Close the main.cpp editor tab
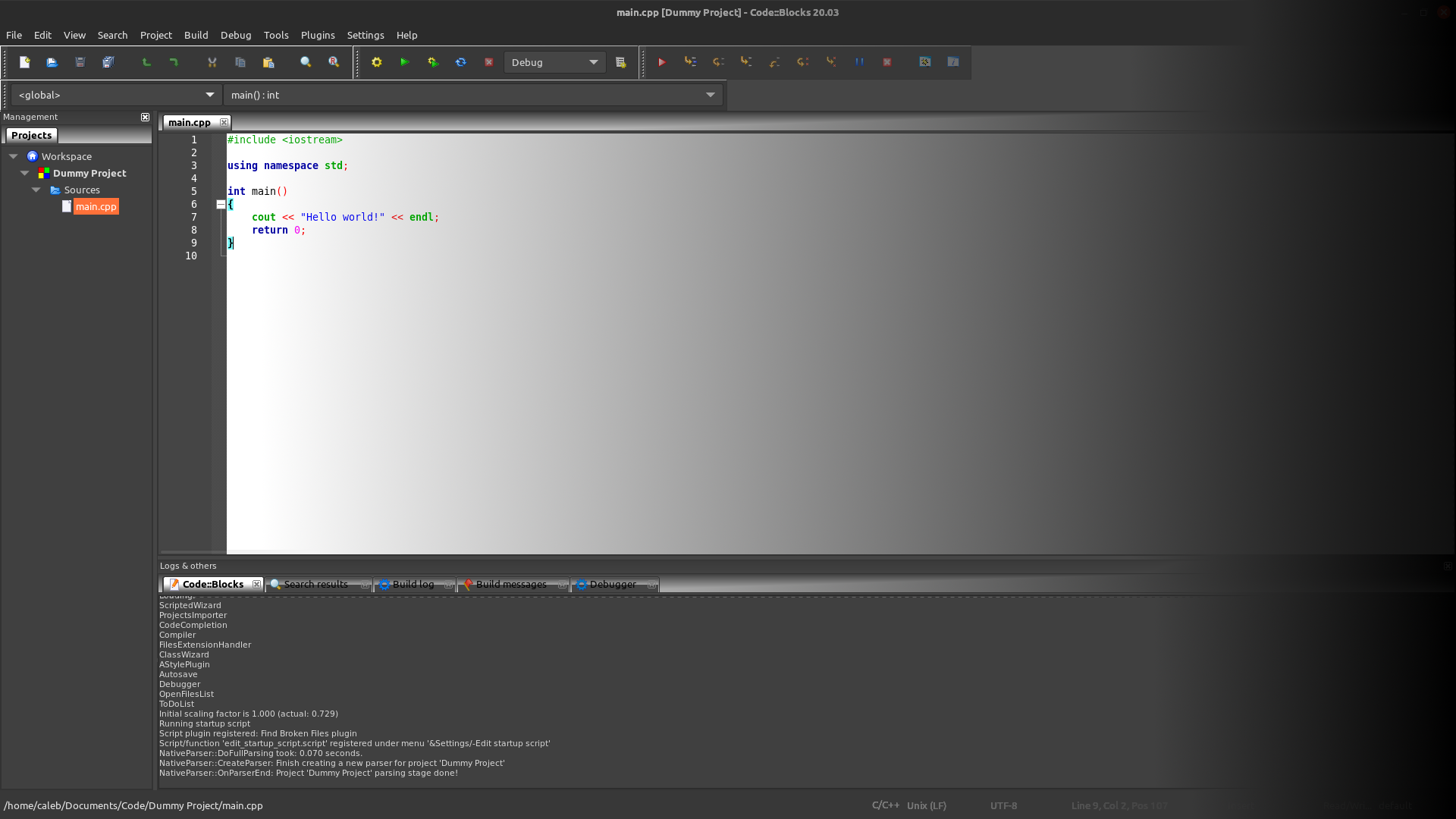Image resolution: width=1456 pixels, height=819 pixels. pos(224,122)
